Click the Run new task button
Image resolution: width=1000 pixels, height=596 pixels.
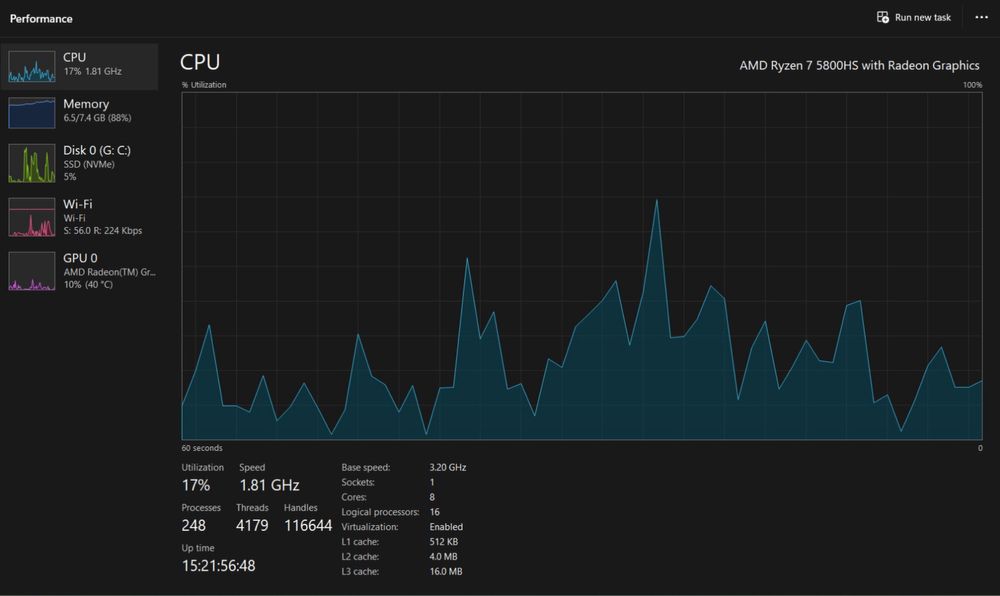(x=914, y=17)
